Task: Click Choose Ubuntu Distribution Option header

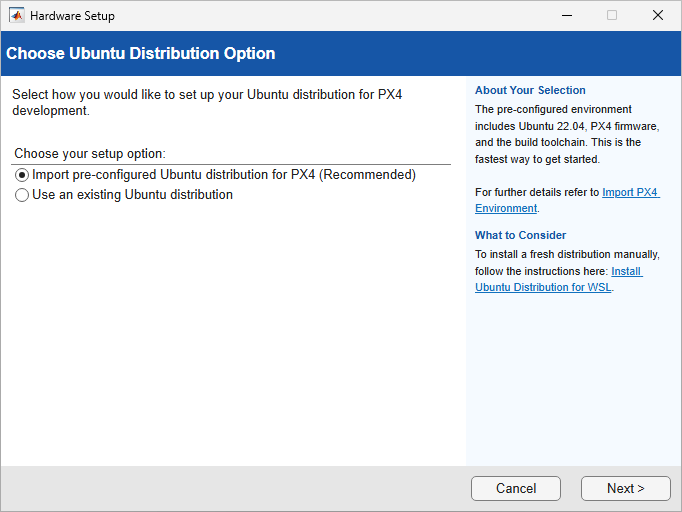Action: pos(140,54)
